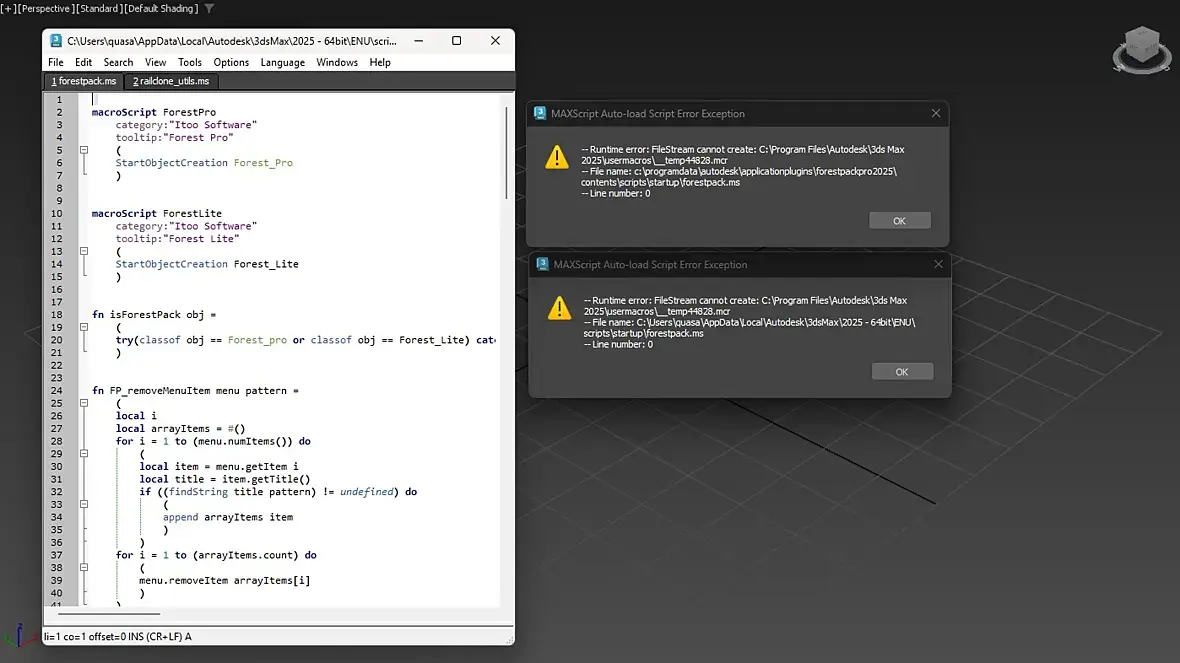
Task: Click OK in the upper error dialog
Action: click(899, 220)
